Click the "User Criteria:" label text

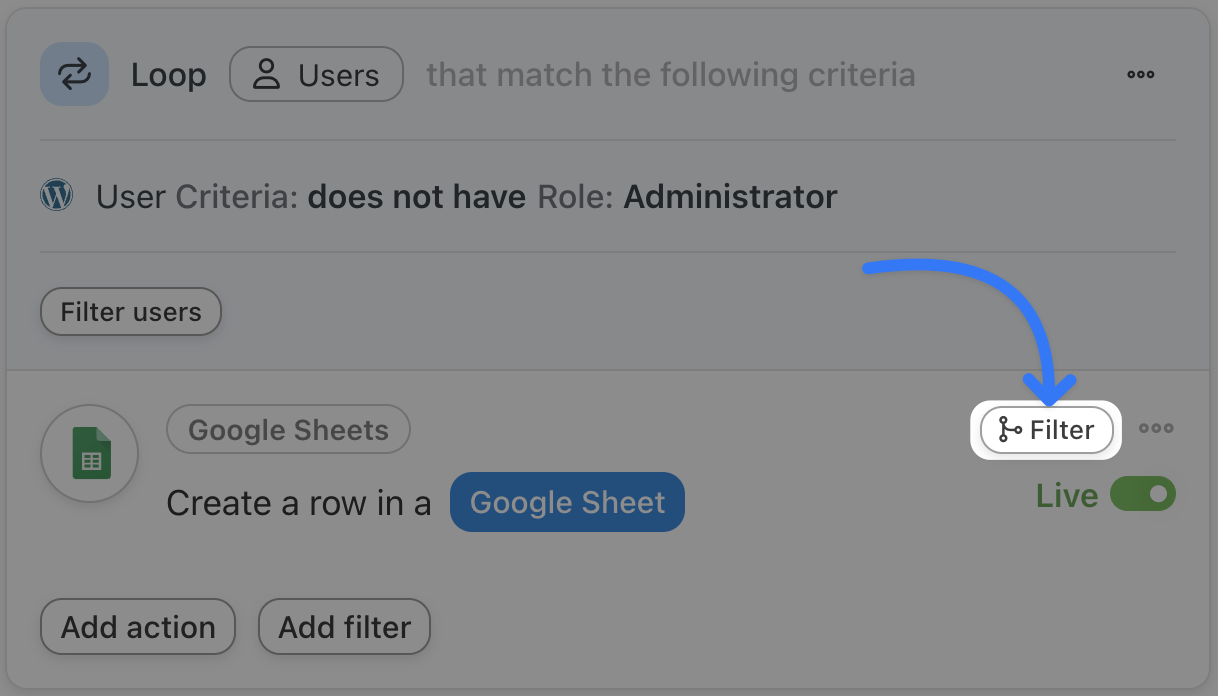coord(197,197)
